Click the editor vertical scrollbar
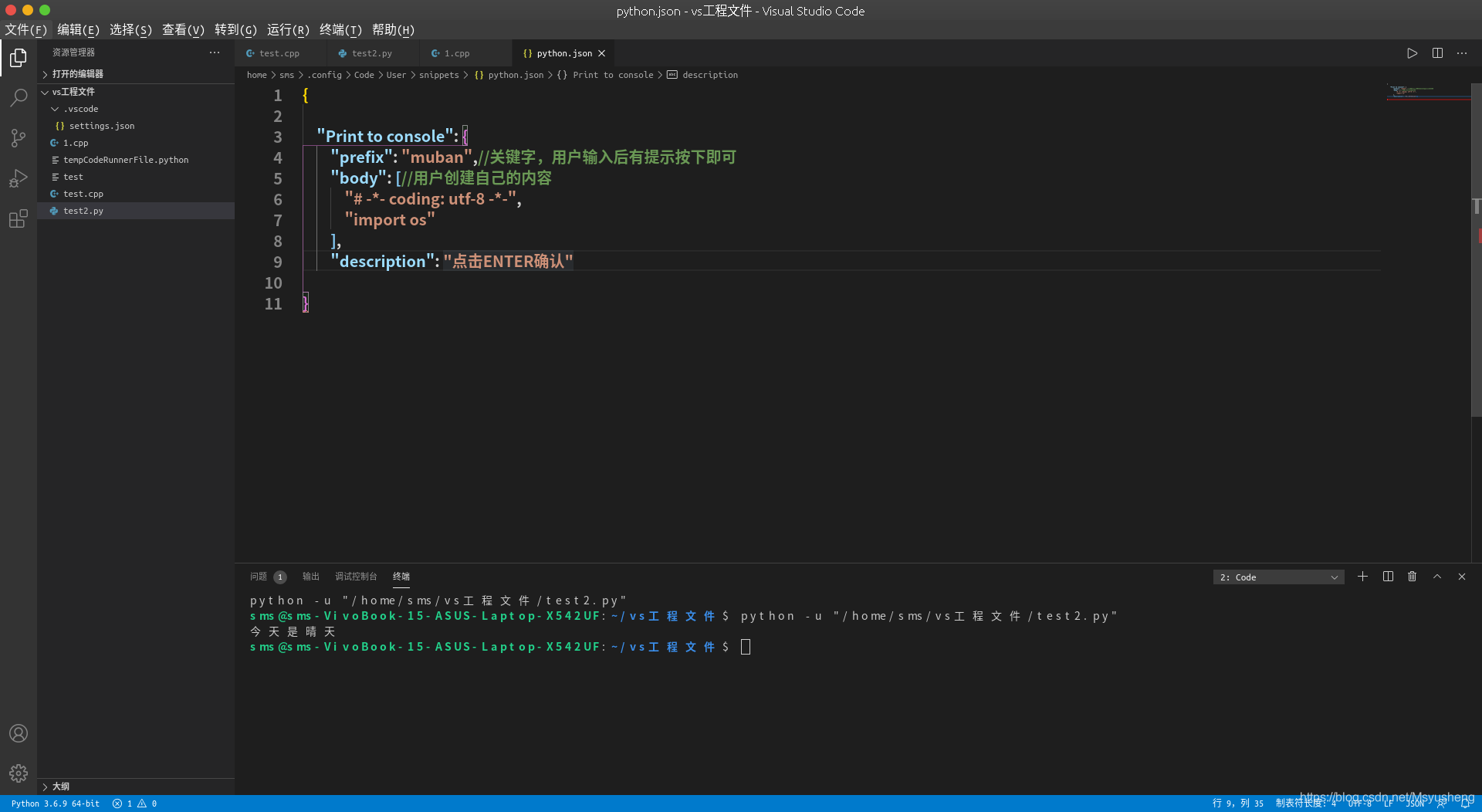 click(1477, 251)
